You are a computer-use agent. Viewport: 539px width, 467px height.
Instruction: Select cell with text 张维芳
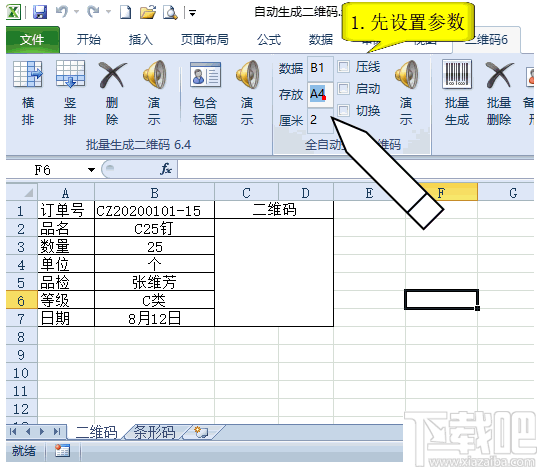tap(154, 282)
